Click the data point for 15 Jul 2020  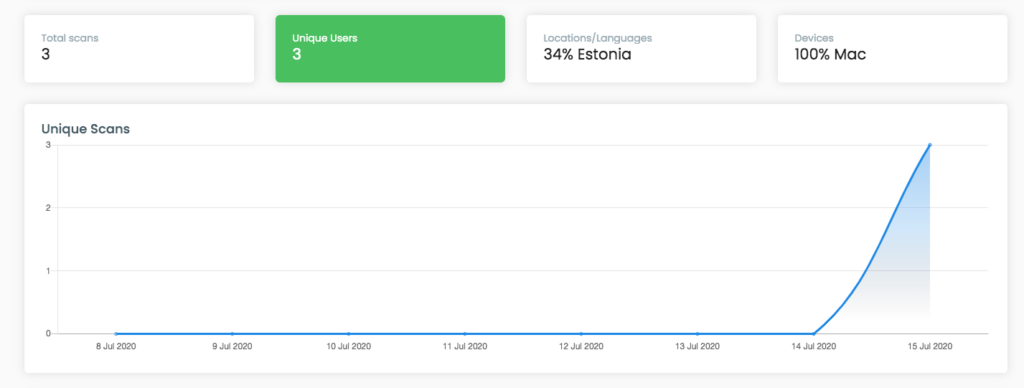pos(929,145)
